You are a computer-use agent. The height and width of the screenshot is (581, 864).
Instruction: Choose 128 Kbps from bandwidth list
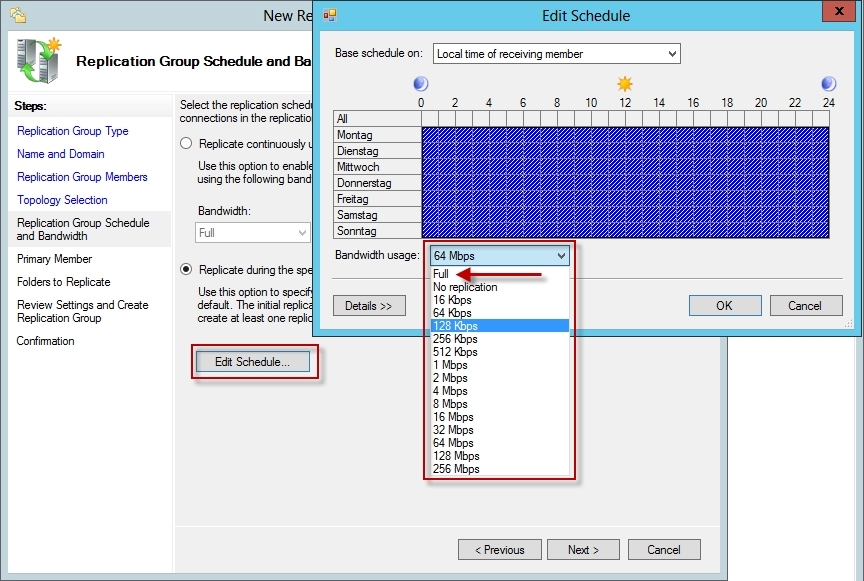click(500, 326)
